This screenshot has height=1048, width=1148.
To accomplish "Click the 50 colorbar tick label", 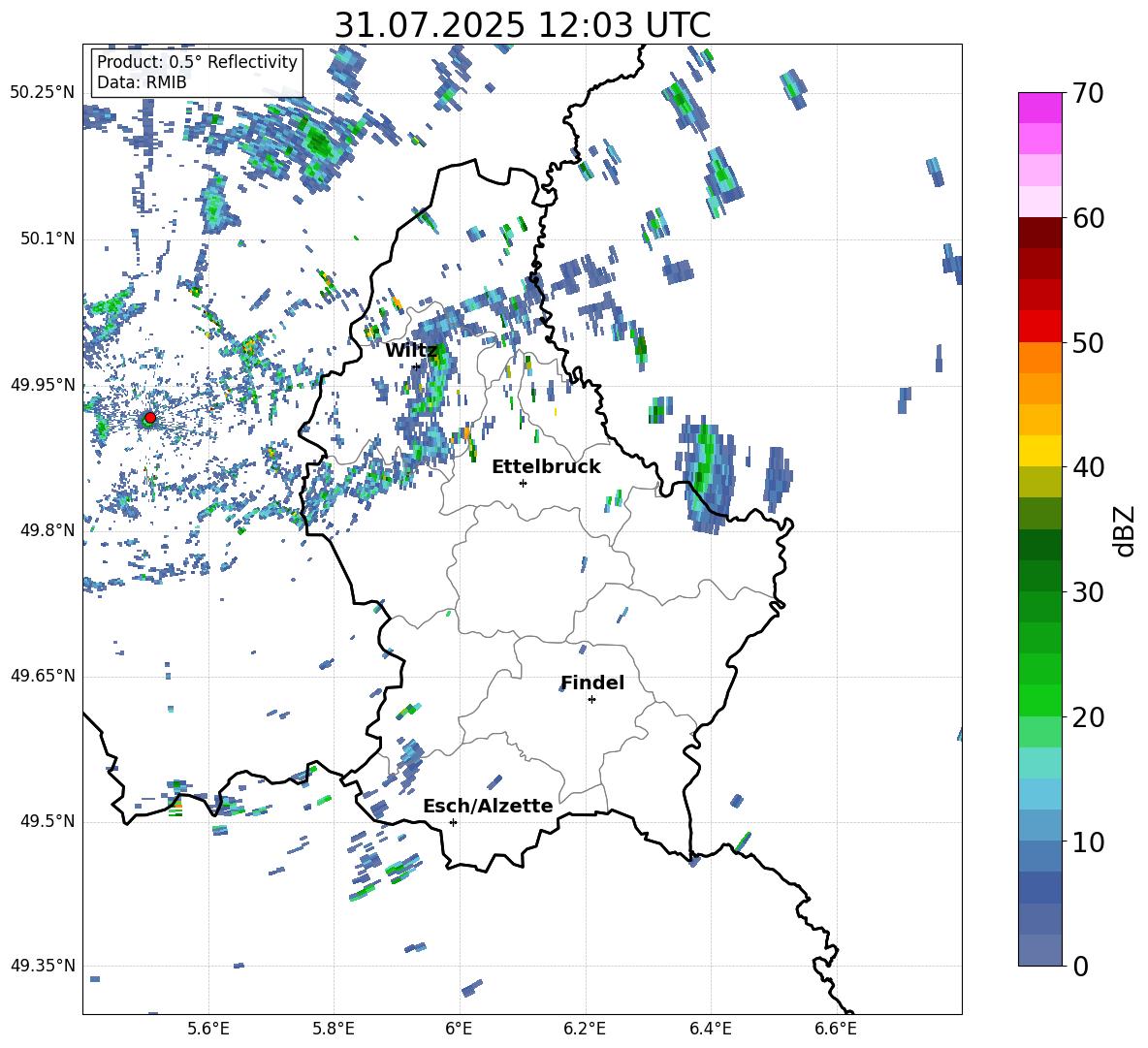I will 1088,342.
